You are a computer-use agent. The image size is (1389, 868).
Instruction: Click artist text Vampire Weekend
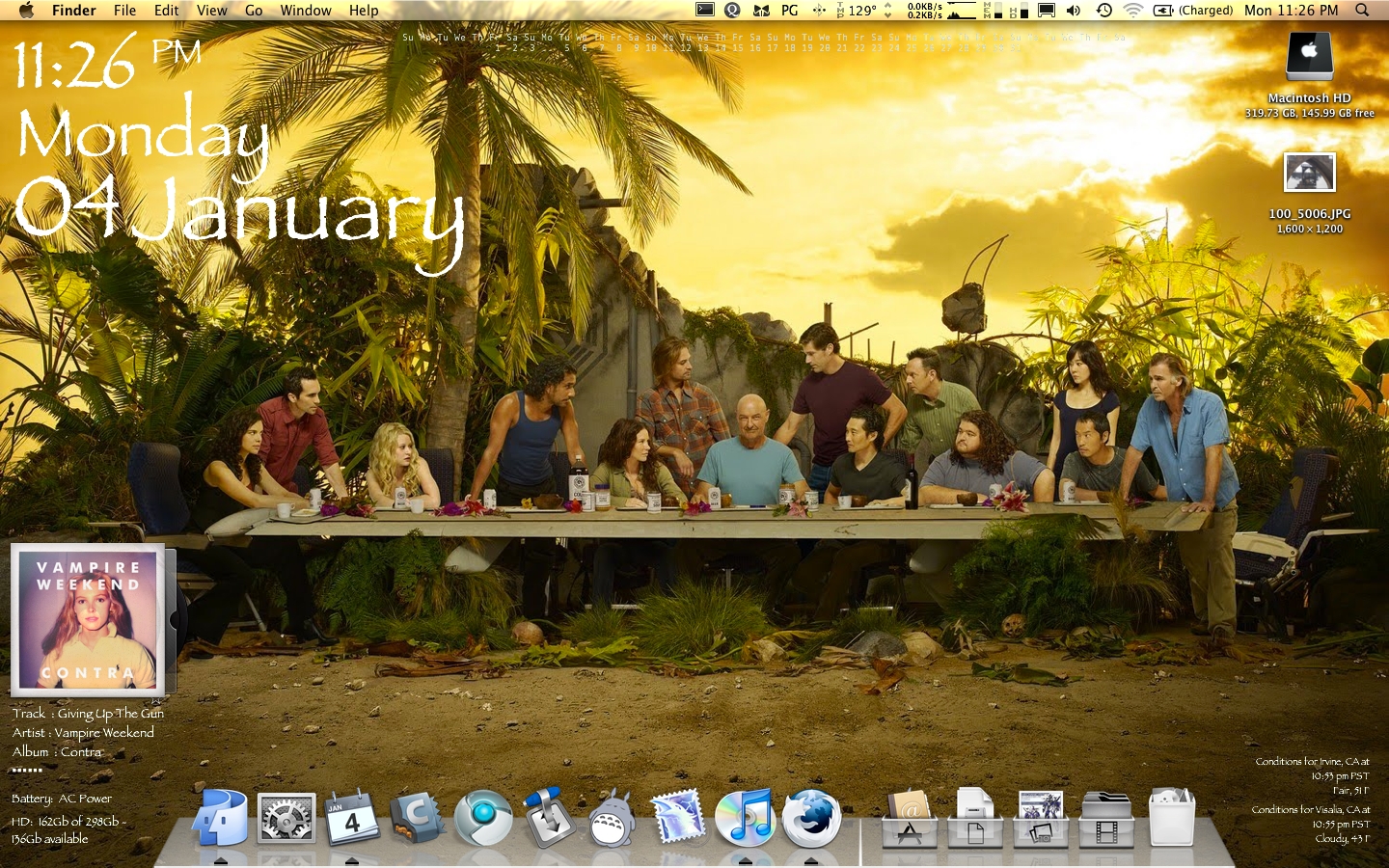[x=104, y=733]
